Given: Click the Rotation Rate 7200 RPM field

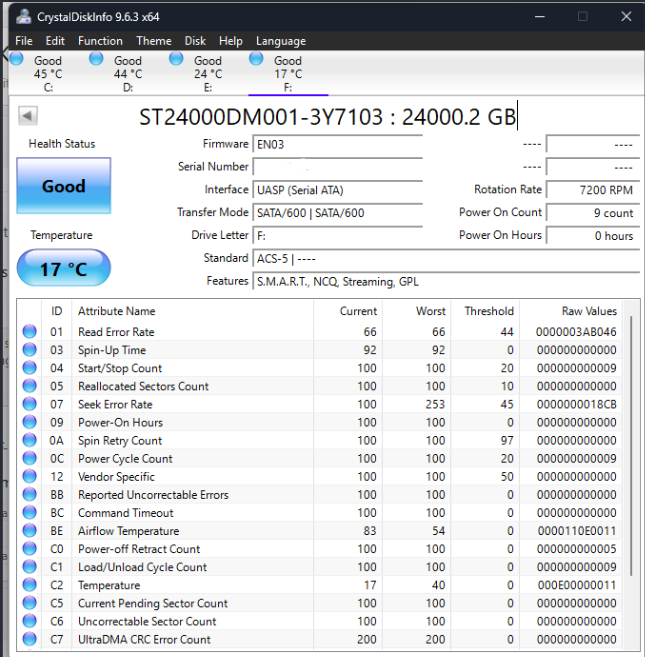Looking at the screenshot, I should point(593,190).
